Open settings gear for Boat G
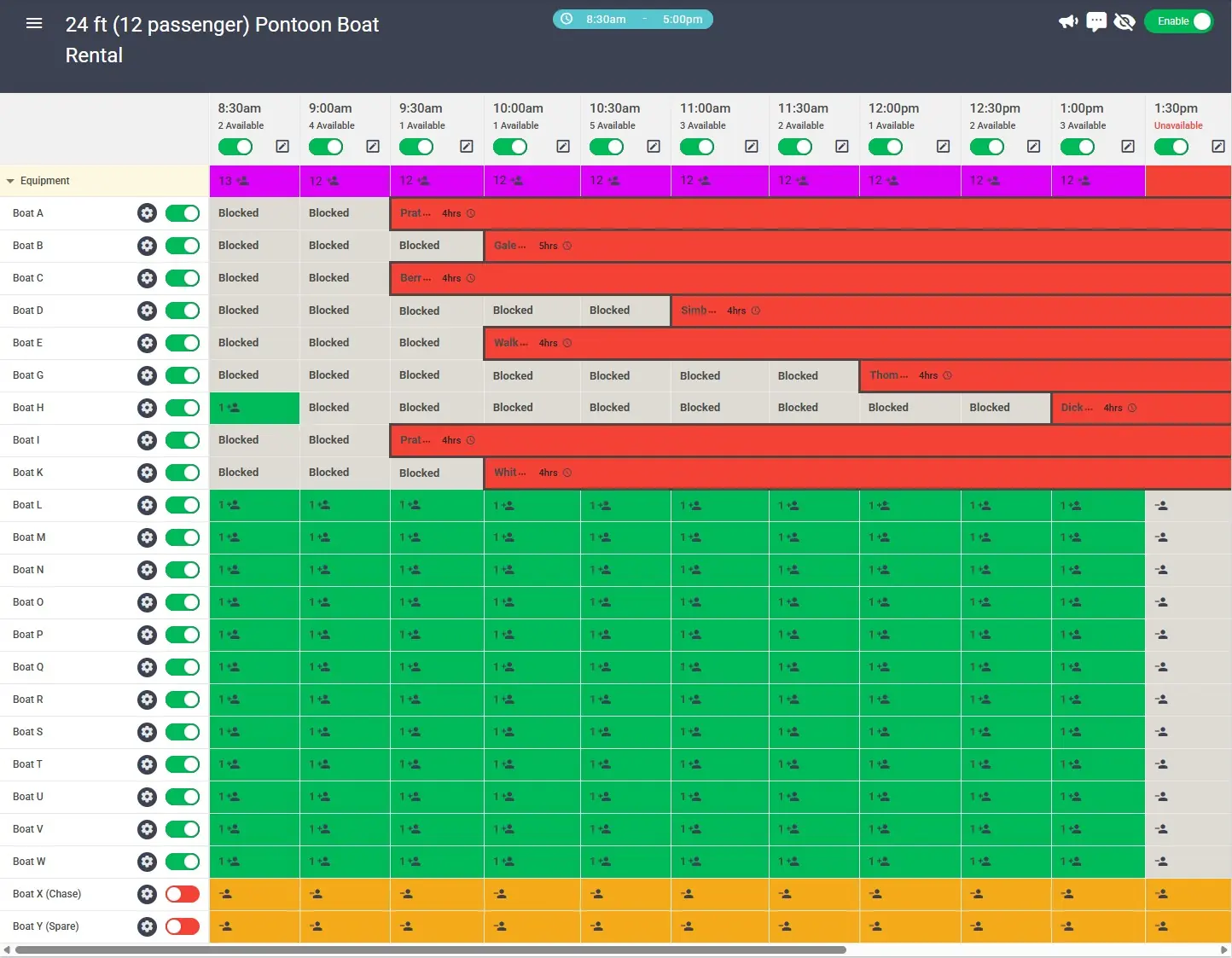Screen dimensions: 1232x958 (147, 375)
